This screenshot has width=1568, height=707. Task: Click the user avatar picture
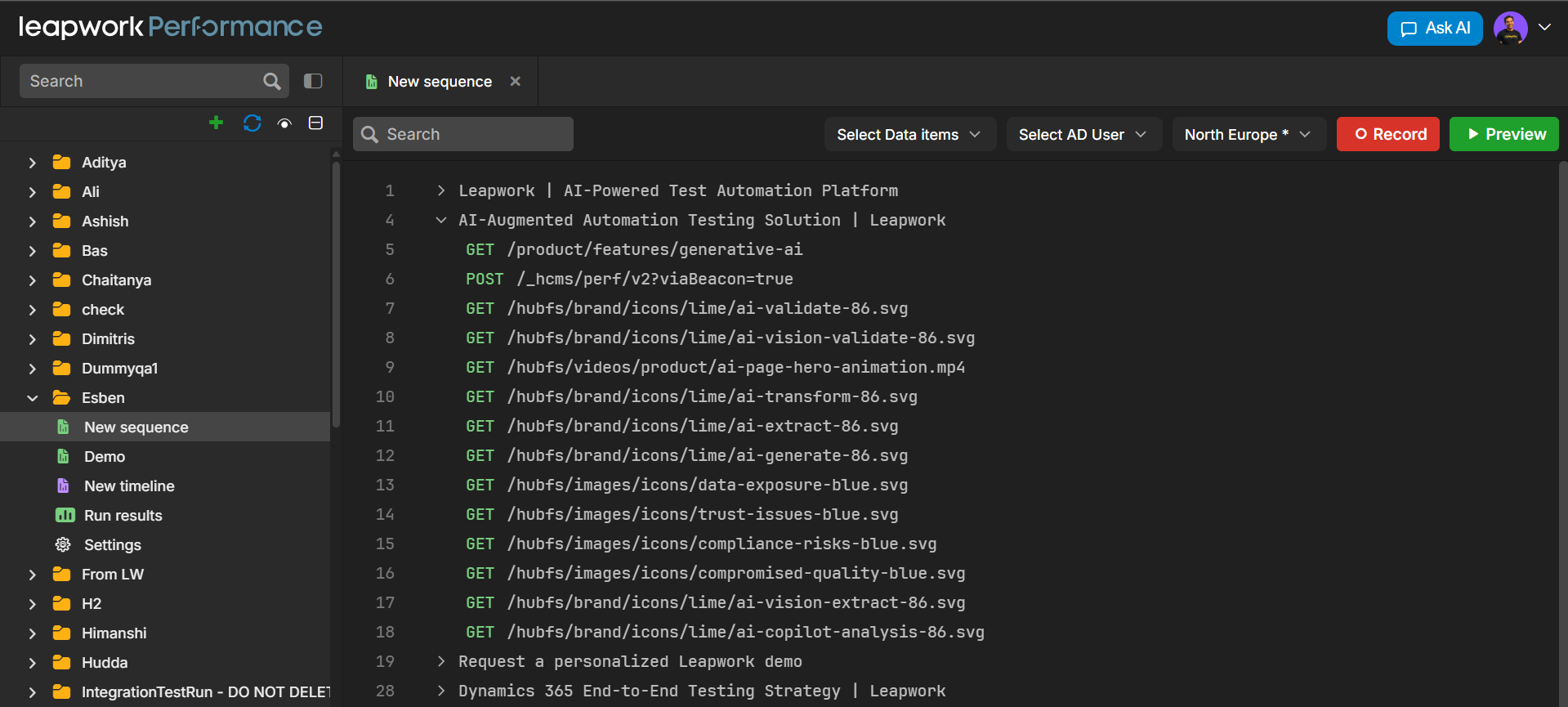coord(1510,28)
